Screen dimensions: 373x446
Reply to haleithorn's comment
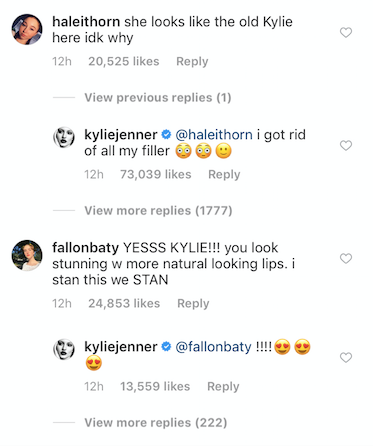point(192,62)
